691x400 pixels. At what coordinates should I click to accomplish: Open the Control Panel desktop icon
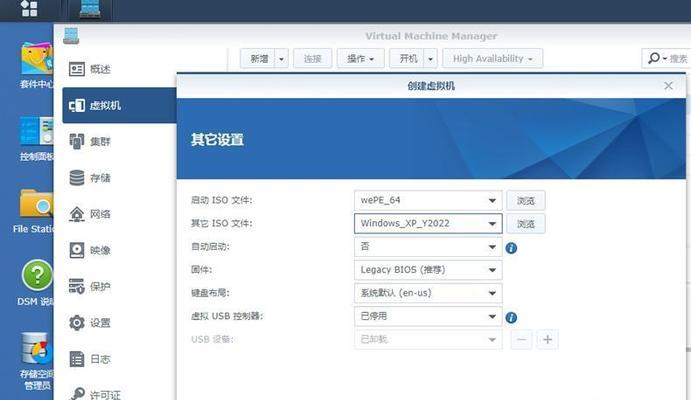[37, 131]
